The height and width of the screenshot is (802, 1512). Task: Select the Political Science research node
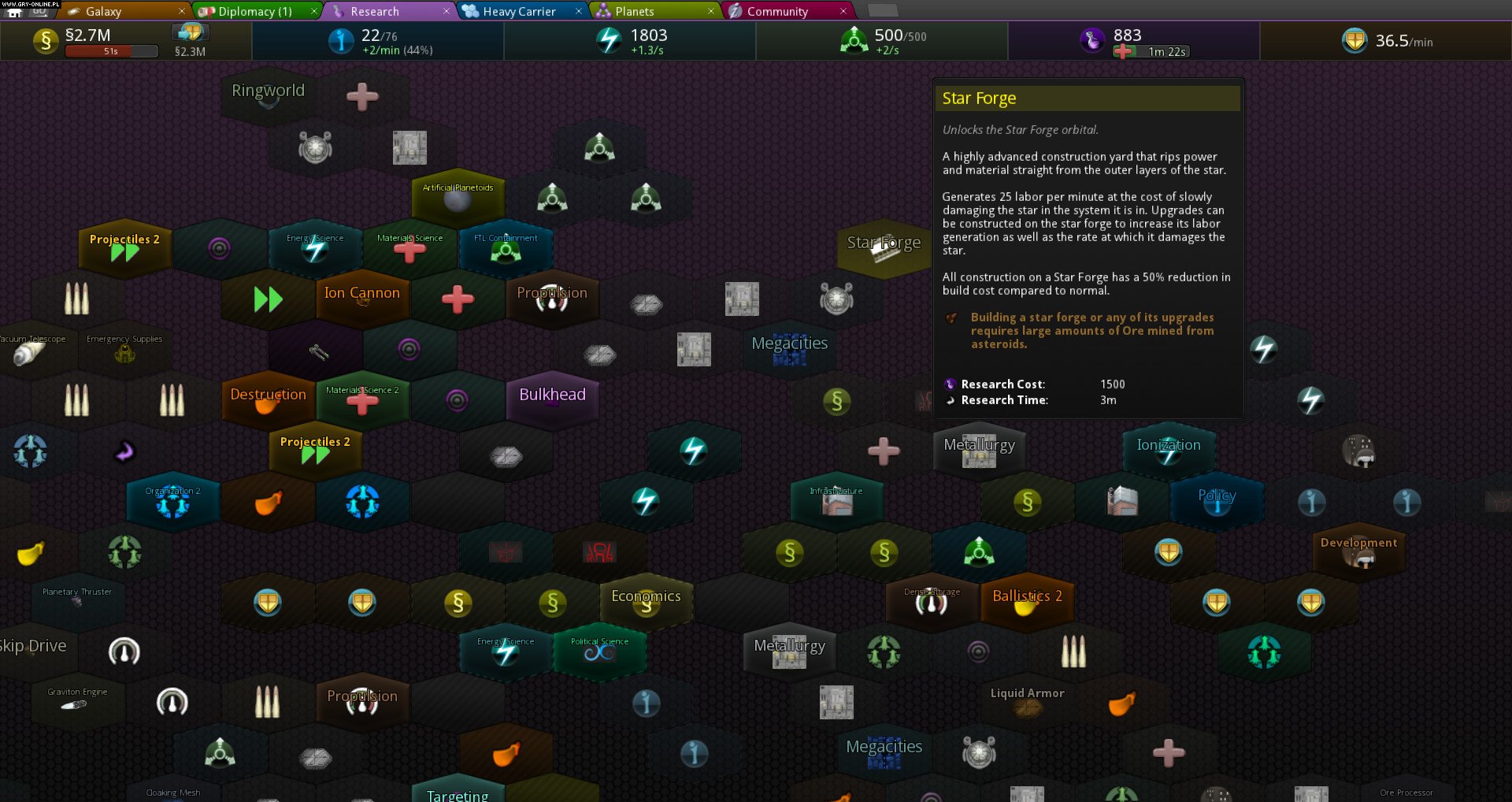(599, 651)
